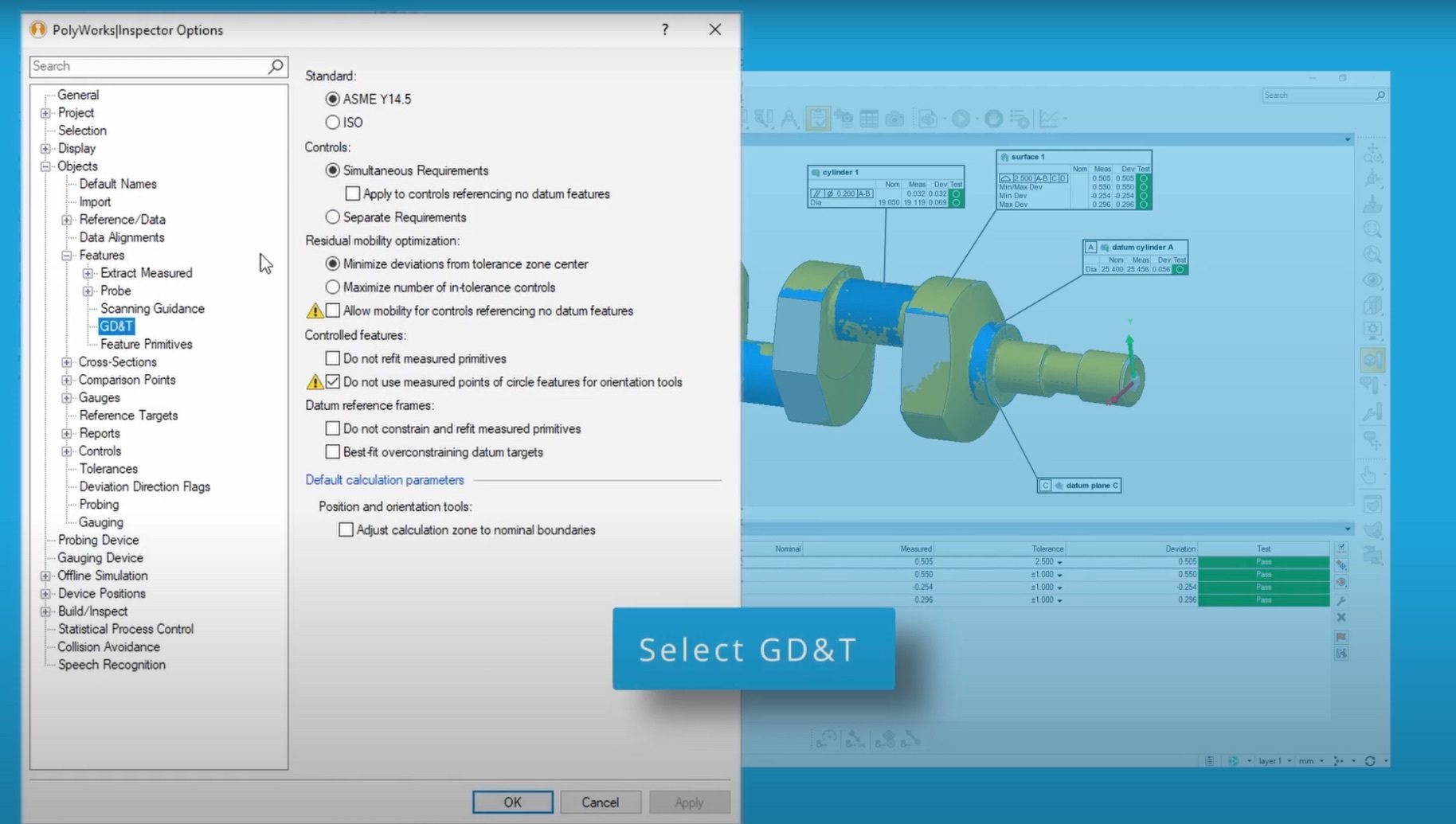Collapse the Objects tree node
The image size is (1456, 824).
[45, 166]
